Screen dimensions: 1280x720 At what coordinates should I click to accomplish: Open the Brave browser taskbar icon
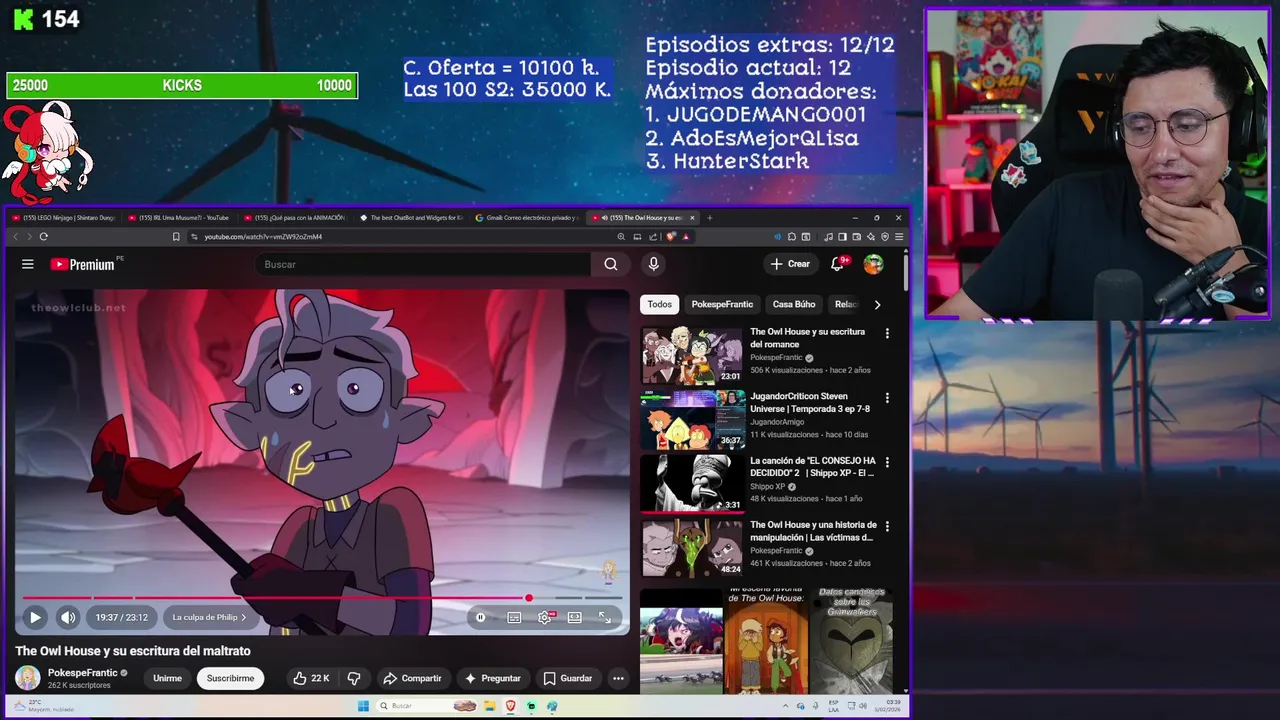tap(511, 706)
